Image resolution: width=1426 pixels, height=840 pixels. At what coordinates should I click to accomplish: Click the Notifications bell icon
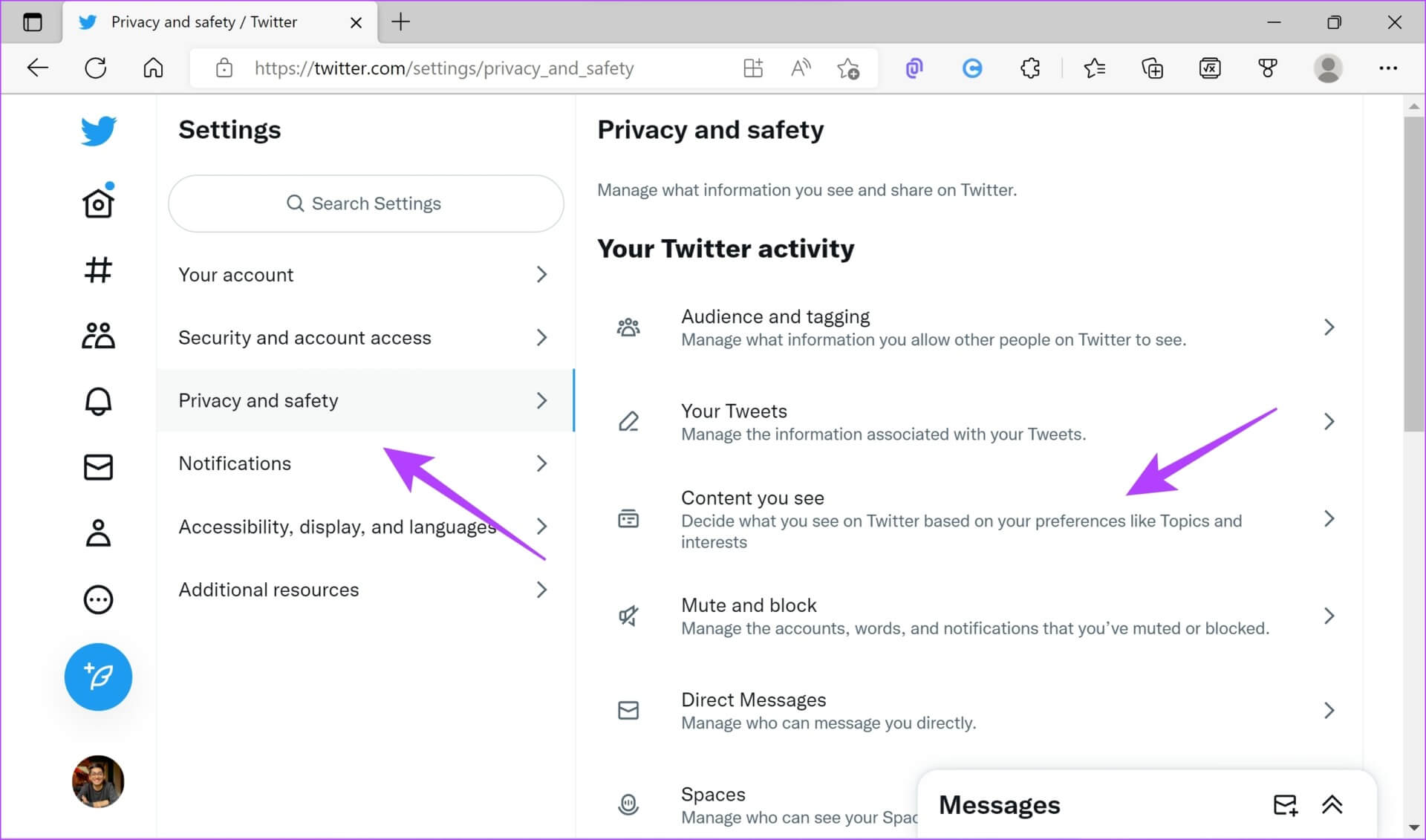[97, 400]
